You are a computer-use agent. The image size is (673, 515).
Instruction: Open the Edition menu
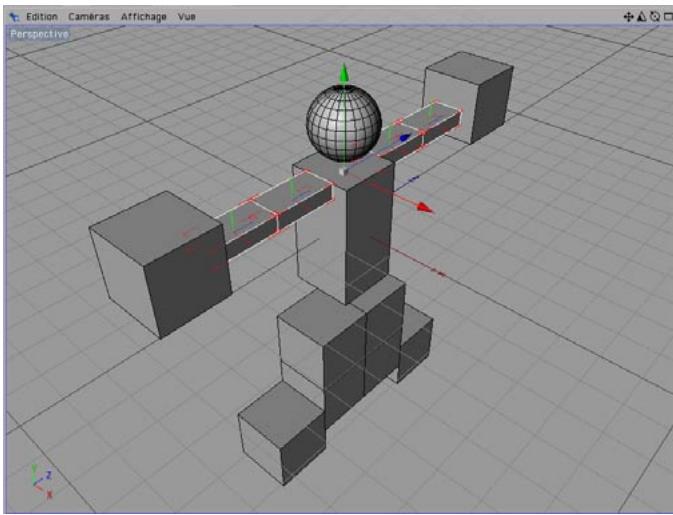42,17
